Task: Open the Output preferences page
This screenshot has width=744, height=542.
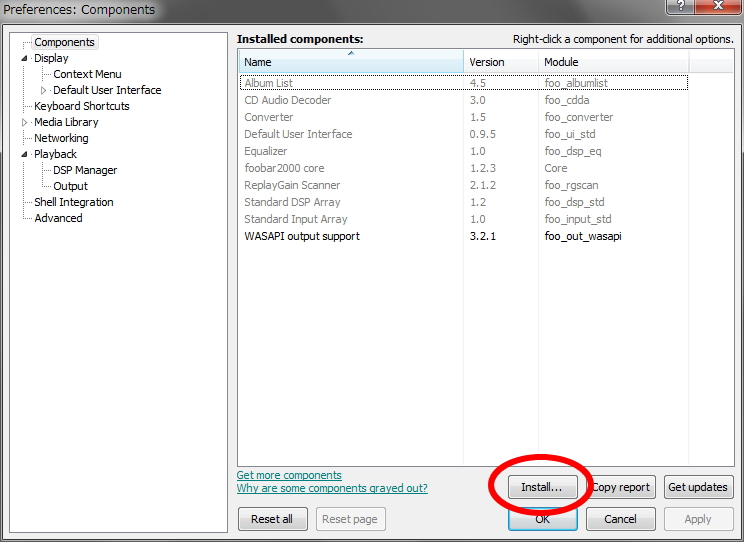Action: click(70, 186)
